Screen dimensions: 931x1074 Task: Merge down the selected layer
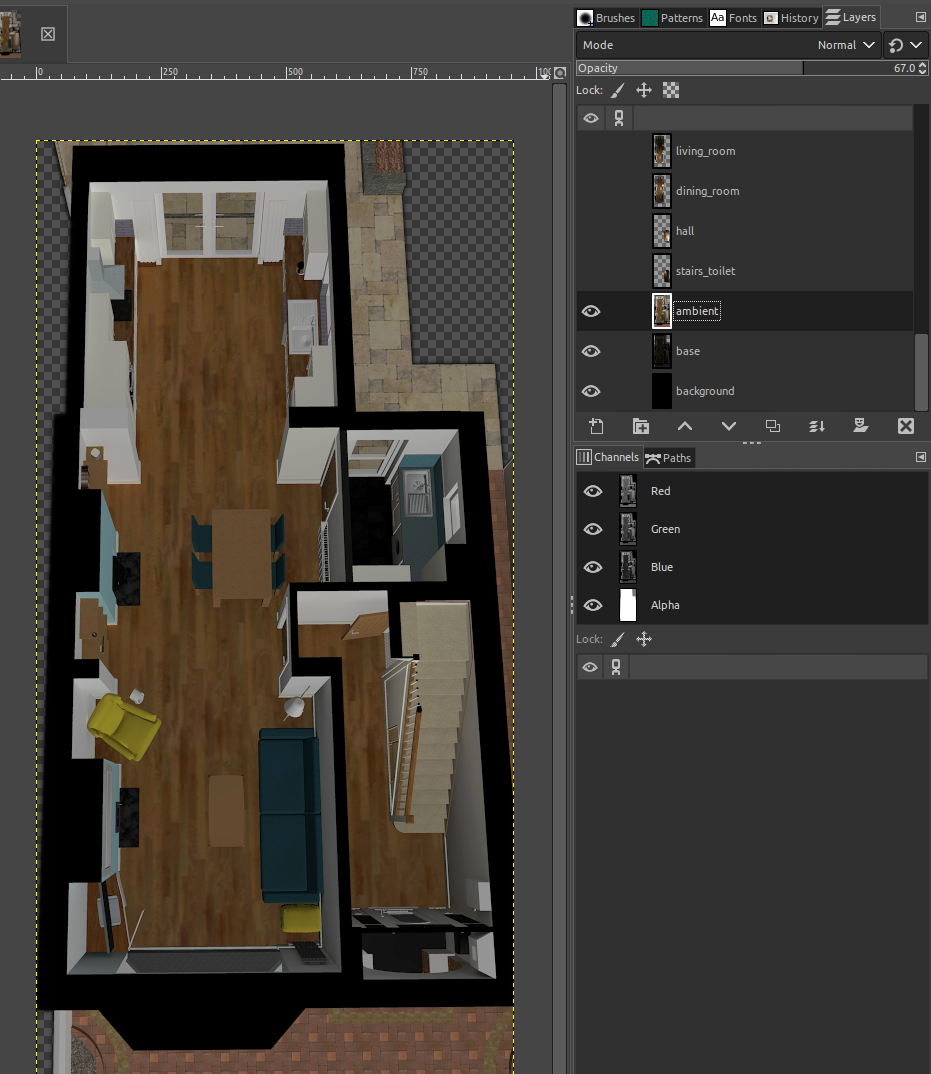coord(816,426)
